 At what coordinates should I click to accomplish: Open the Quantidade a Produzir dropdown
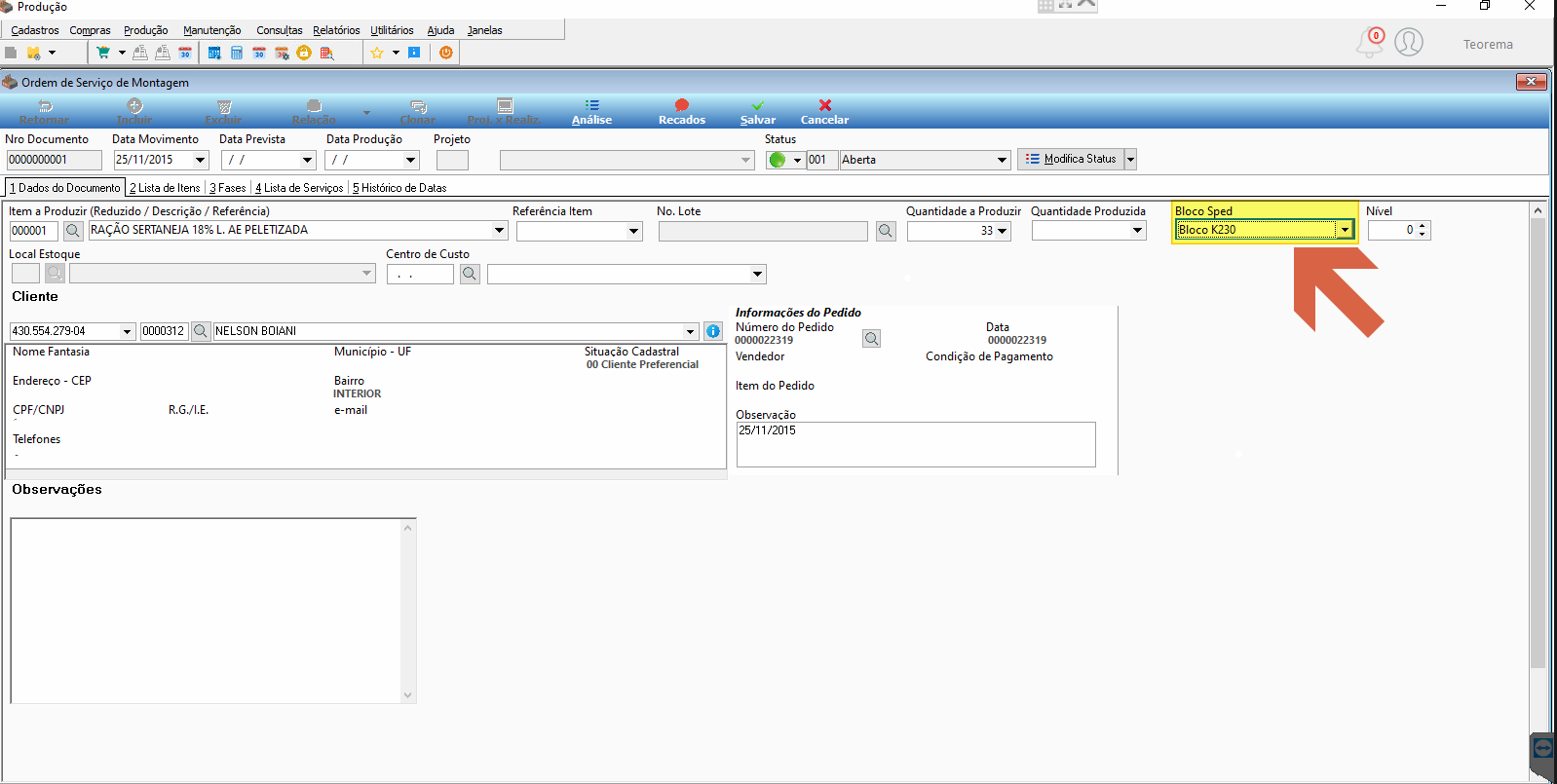pos(1003,231)
